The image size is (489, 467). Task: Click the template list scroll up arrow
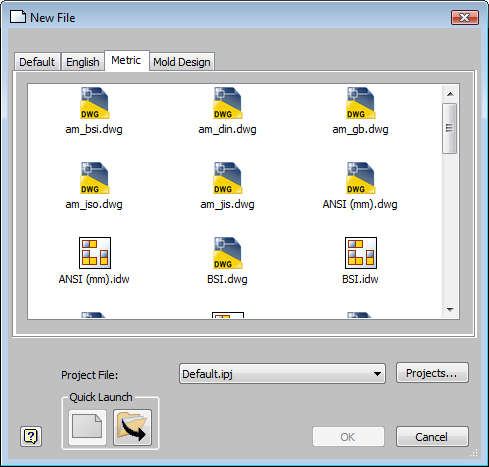click(450, 94)
